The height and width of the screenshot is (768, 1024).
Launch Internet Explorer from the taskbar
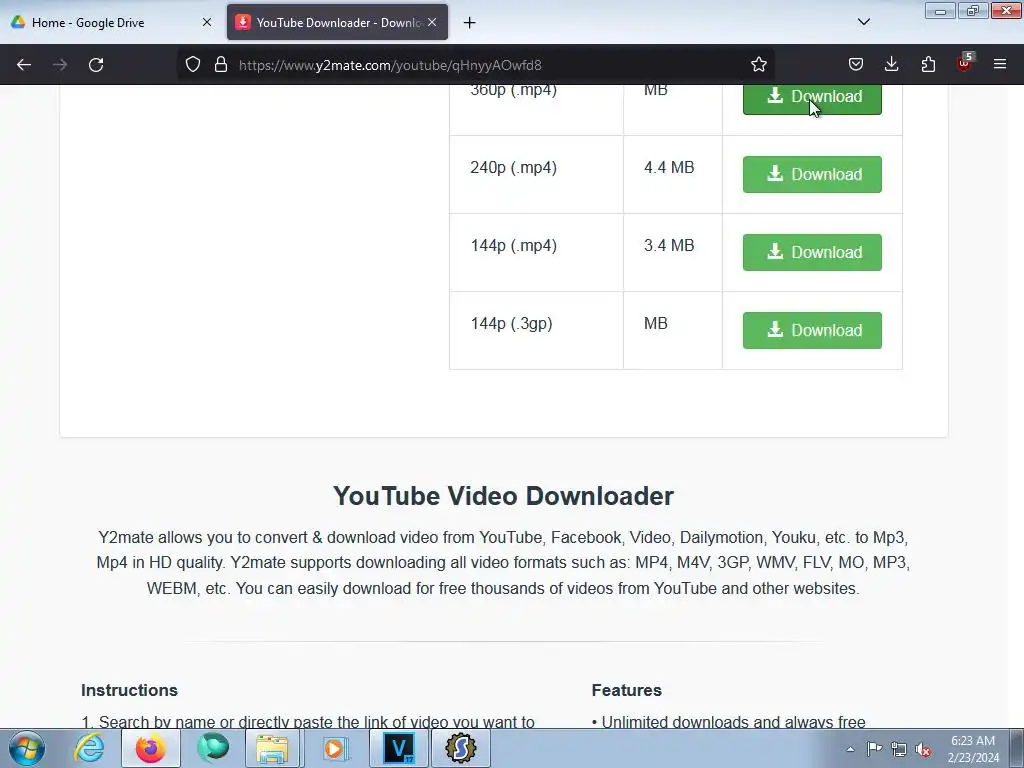(x=89, y=748)
